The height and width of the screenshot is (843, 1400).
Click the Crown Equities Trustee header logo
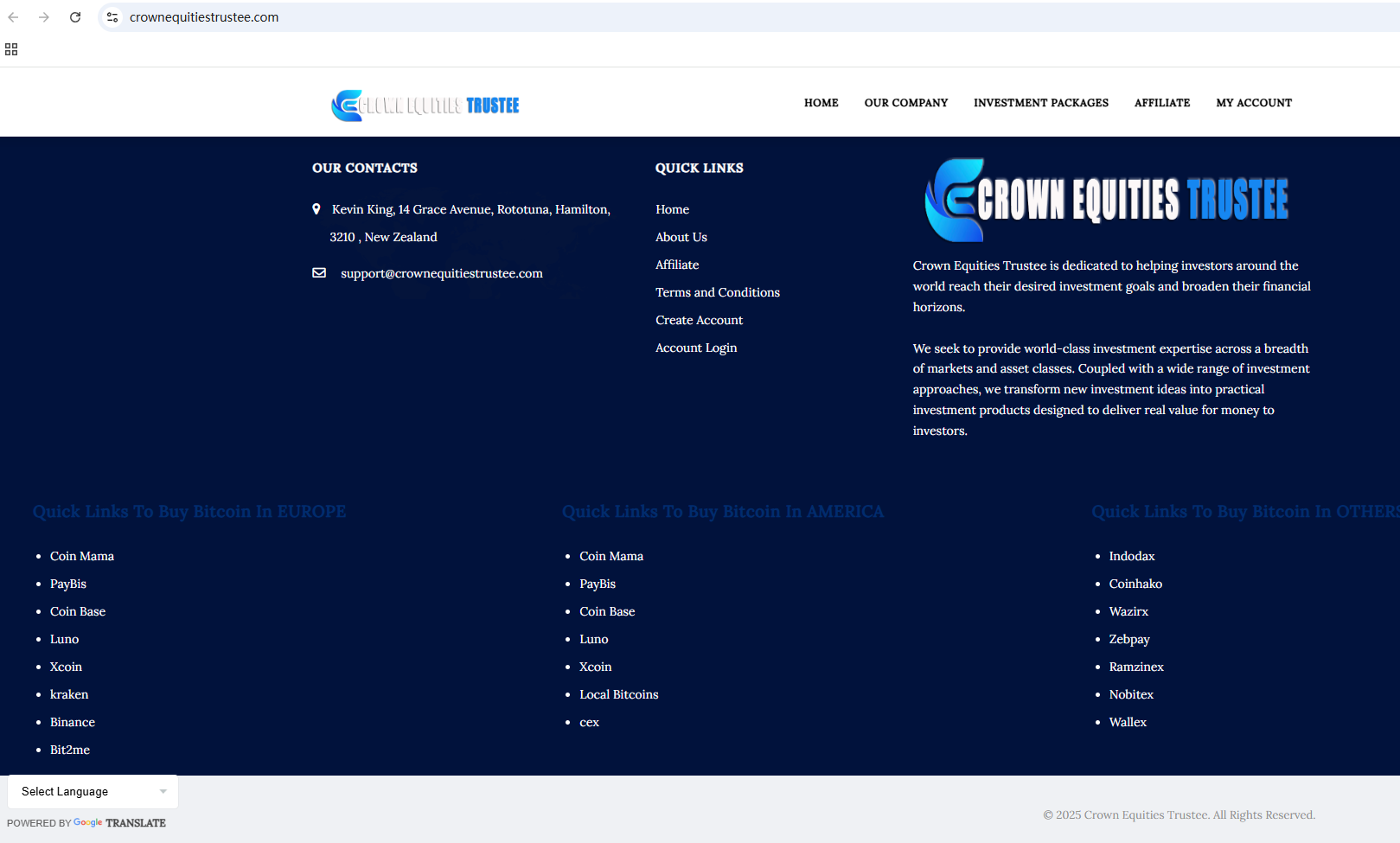coord(425,105)
